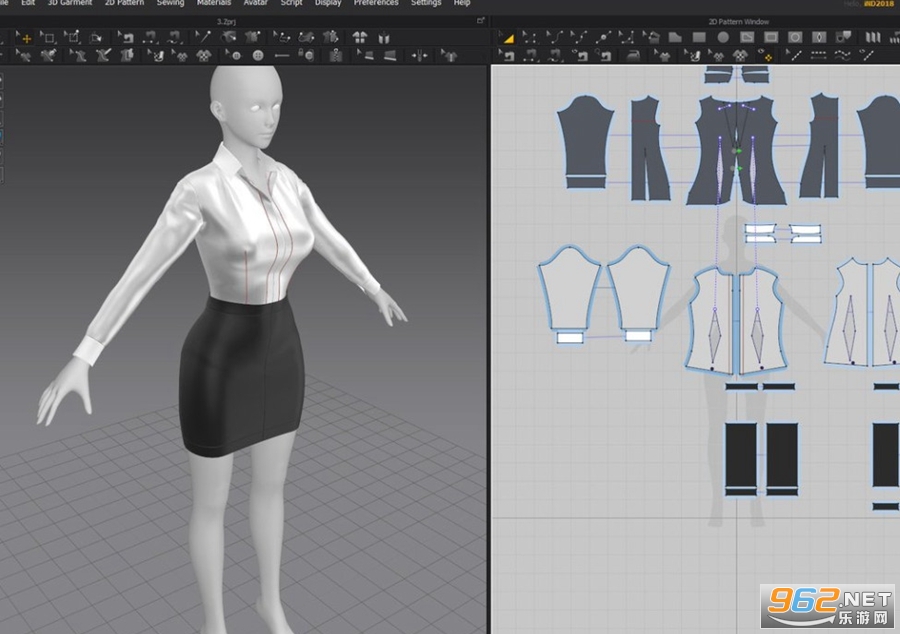Choose the Free Sewing tool in 2D toolbar

(x=554, y=55)
